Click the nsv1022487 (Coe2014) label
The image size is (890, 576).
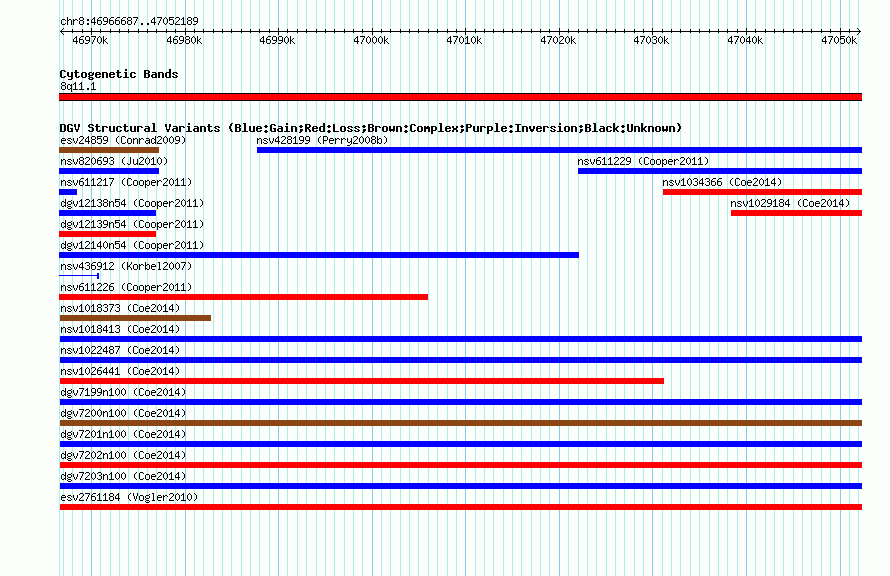pos(120,350)
